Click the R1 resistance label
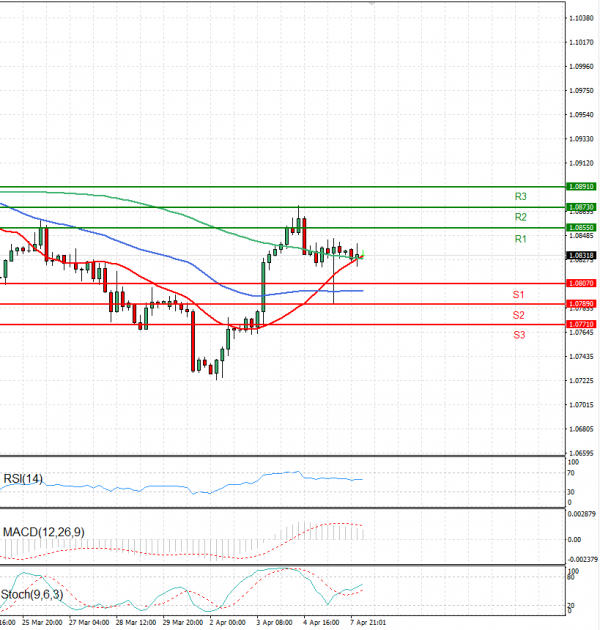Viewport: 600px width, 630px height. tap(520, 239)
